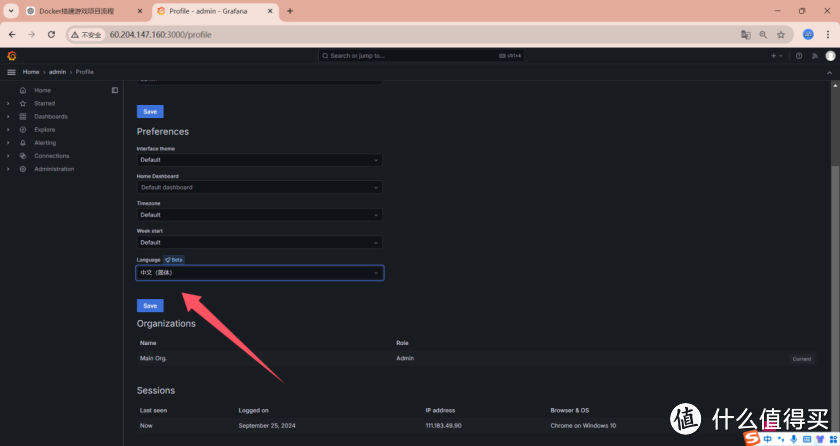Image resolution: width=840 pixels, height=446 pixels.
Task: Collapse the top search bar chevron
Action: tap(830, 72)
